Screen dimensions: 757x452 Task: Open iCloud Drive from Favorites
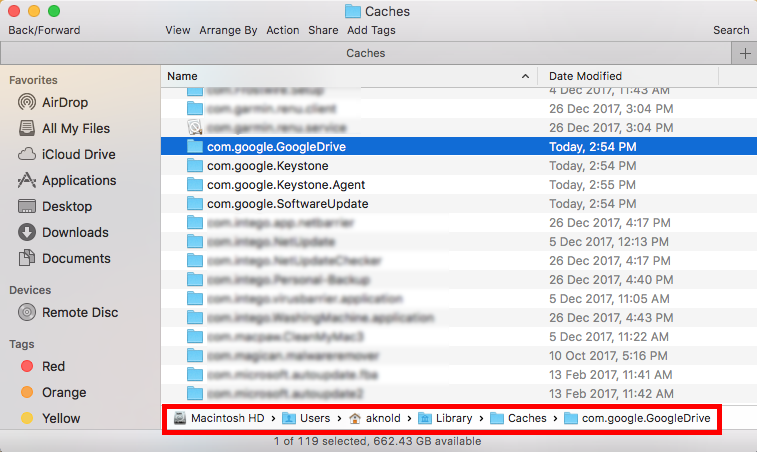tap(67, 155)
